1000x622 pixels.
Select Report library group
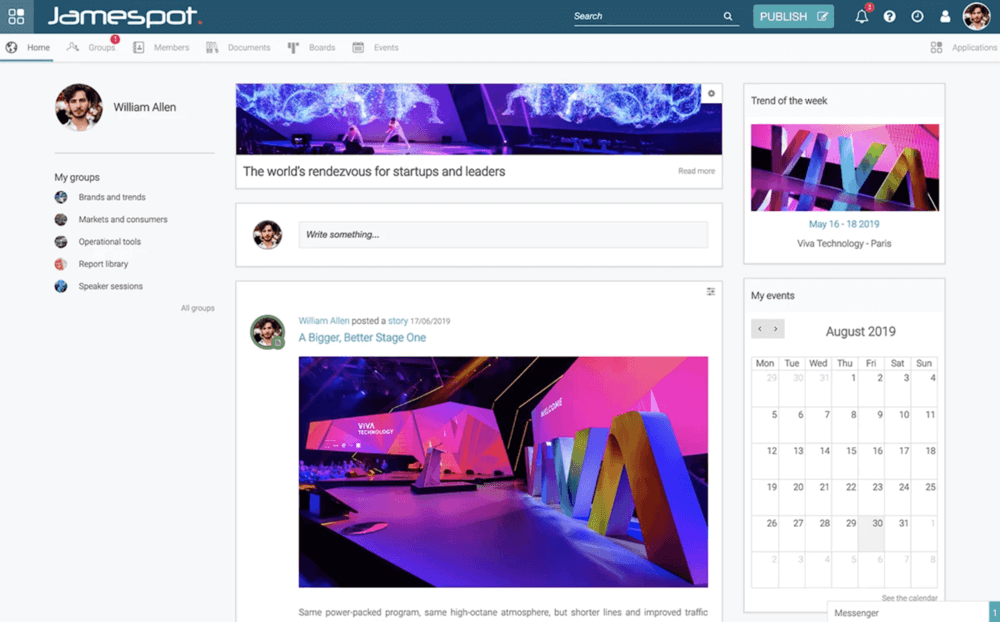pyautogui.click(x=103, y=264)
